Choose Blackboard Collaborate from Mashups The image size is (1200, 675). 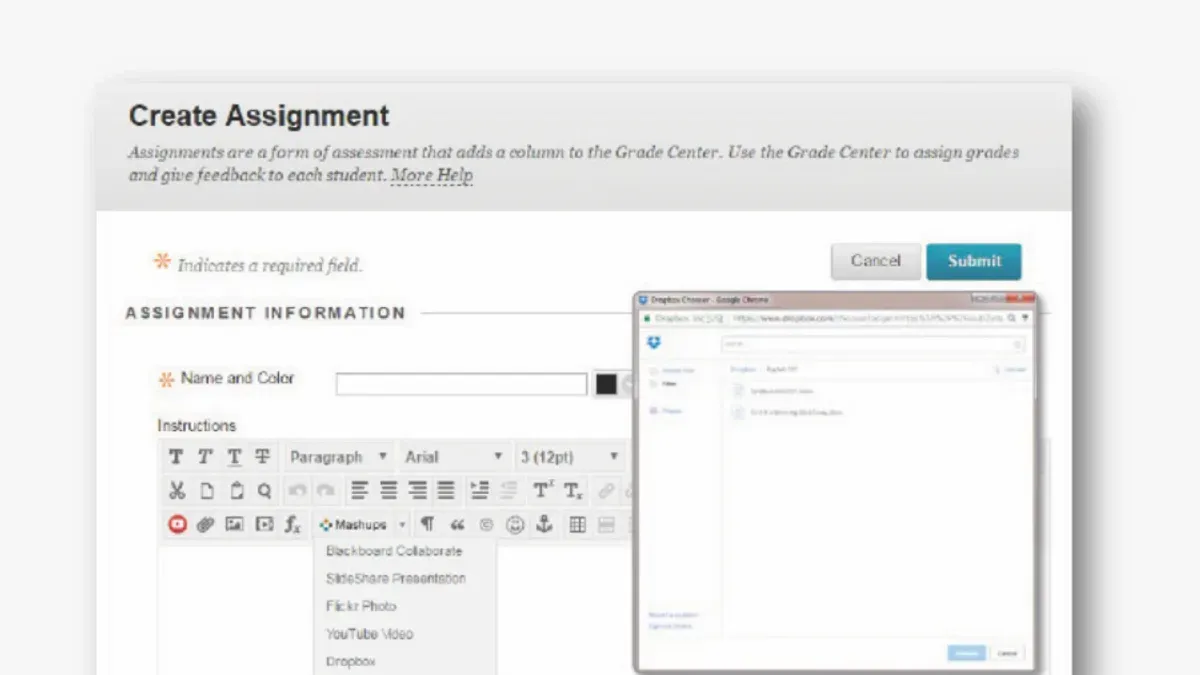(x=394, y=551)
